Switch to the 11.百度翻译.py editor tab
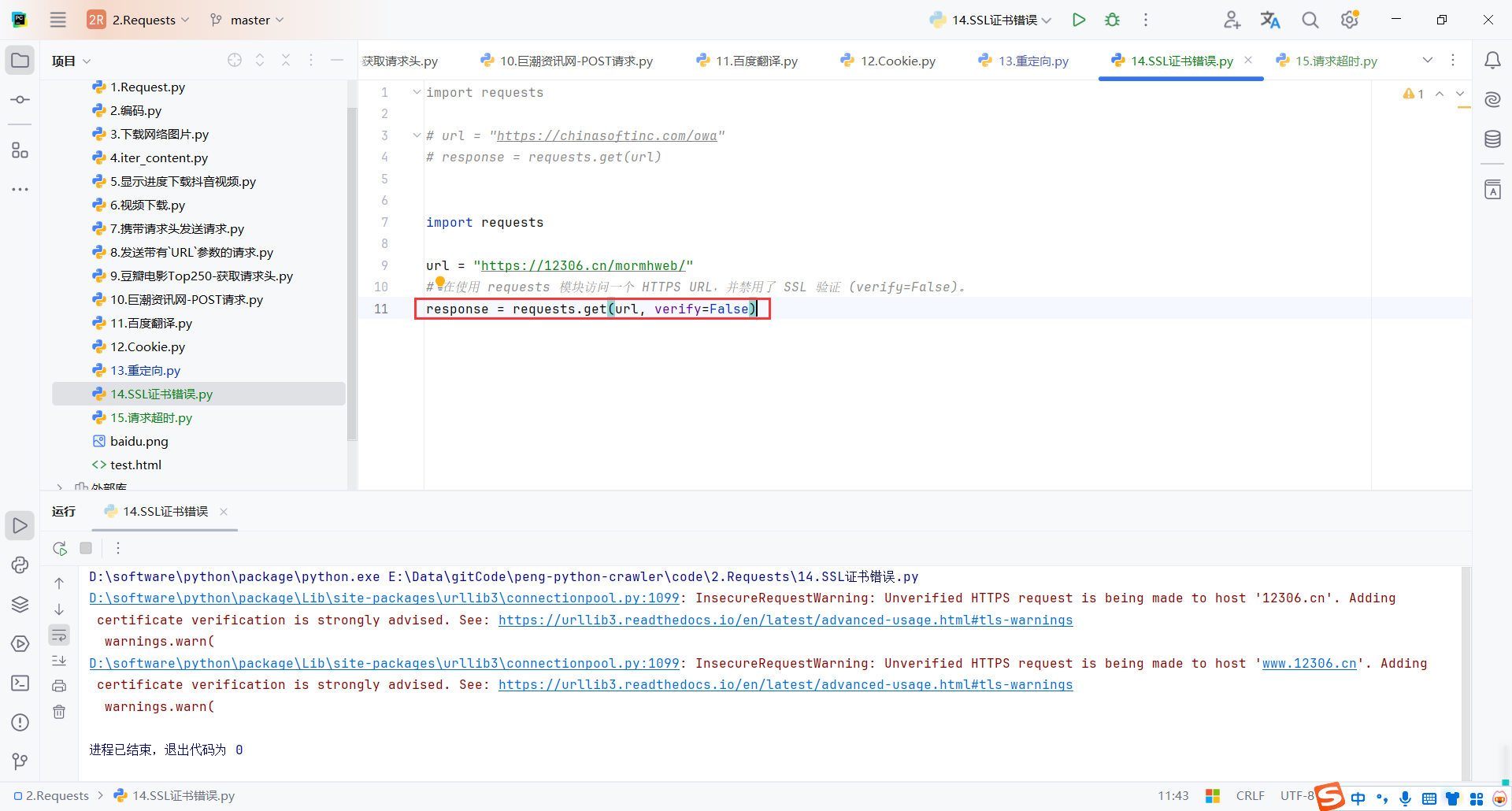 [747, 61]
